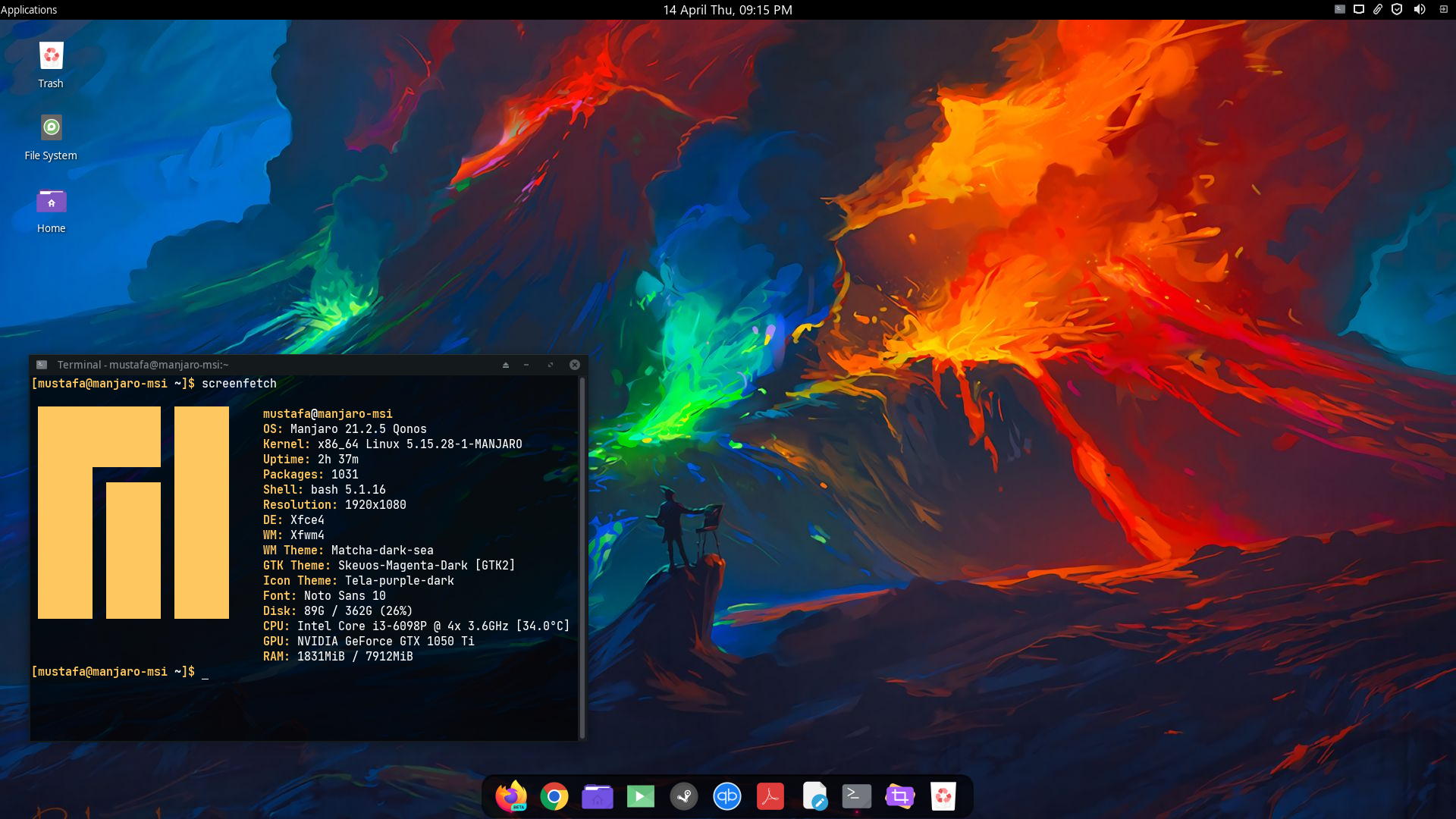Image resolution: width=1456 pixels, height=819 pixels.
Task: Click the WM Theme 'Matcha-dark-sea' line
Action: pyautogui.click(x=348, y=551)
